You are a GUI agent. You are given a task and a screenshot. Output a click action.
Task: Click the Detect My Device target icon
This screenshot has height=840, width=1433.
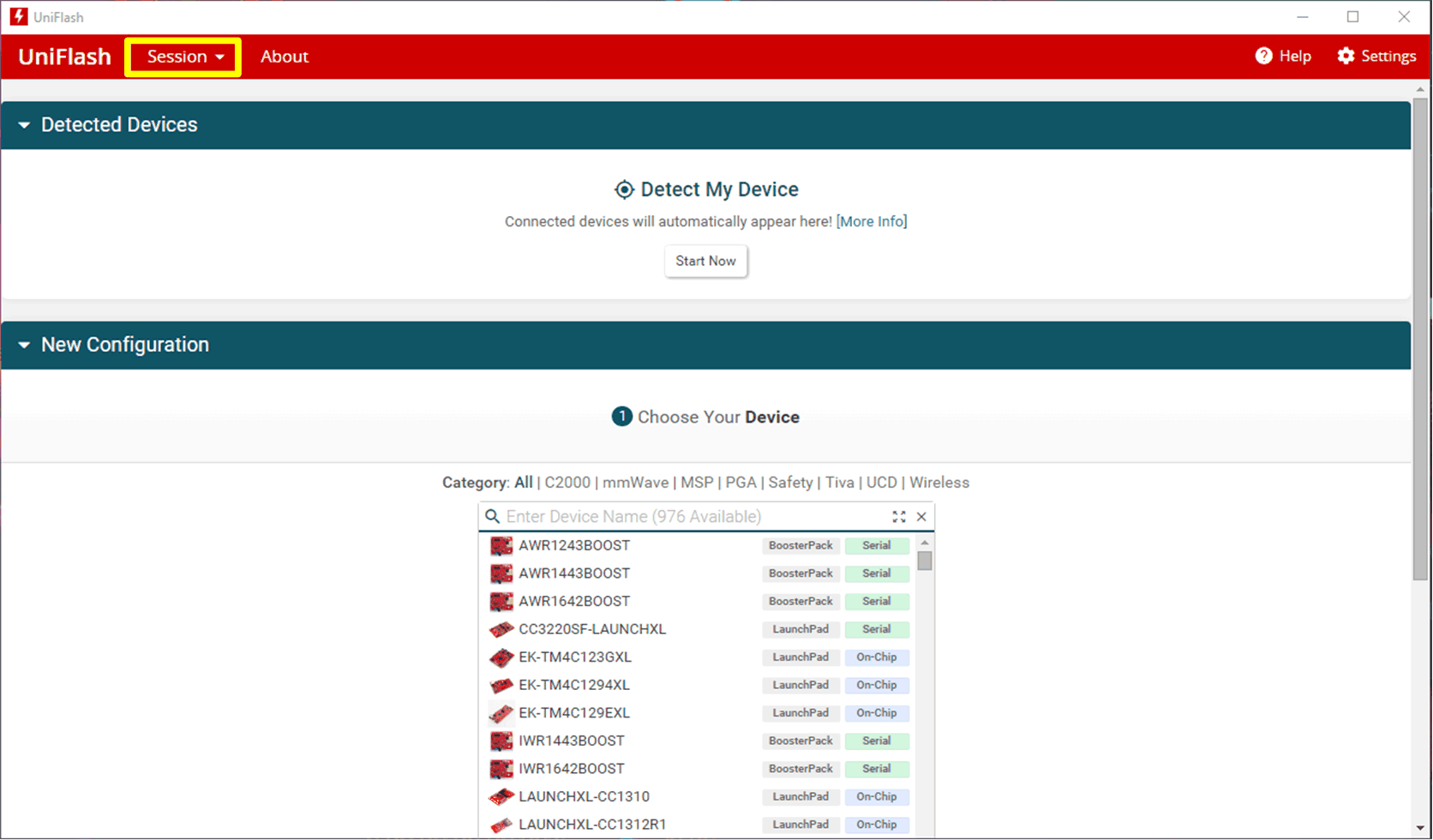[x=624, y=189]
